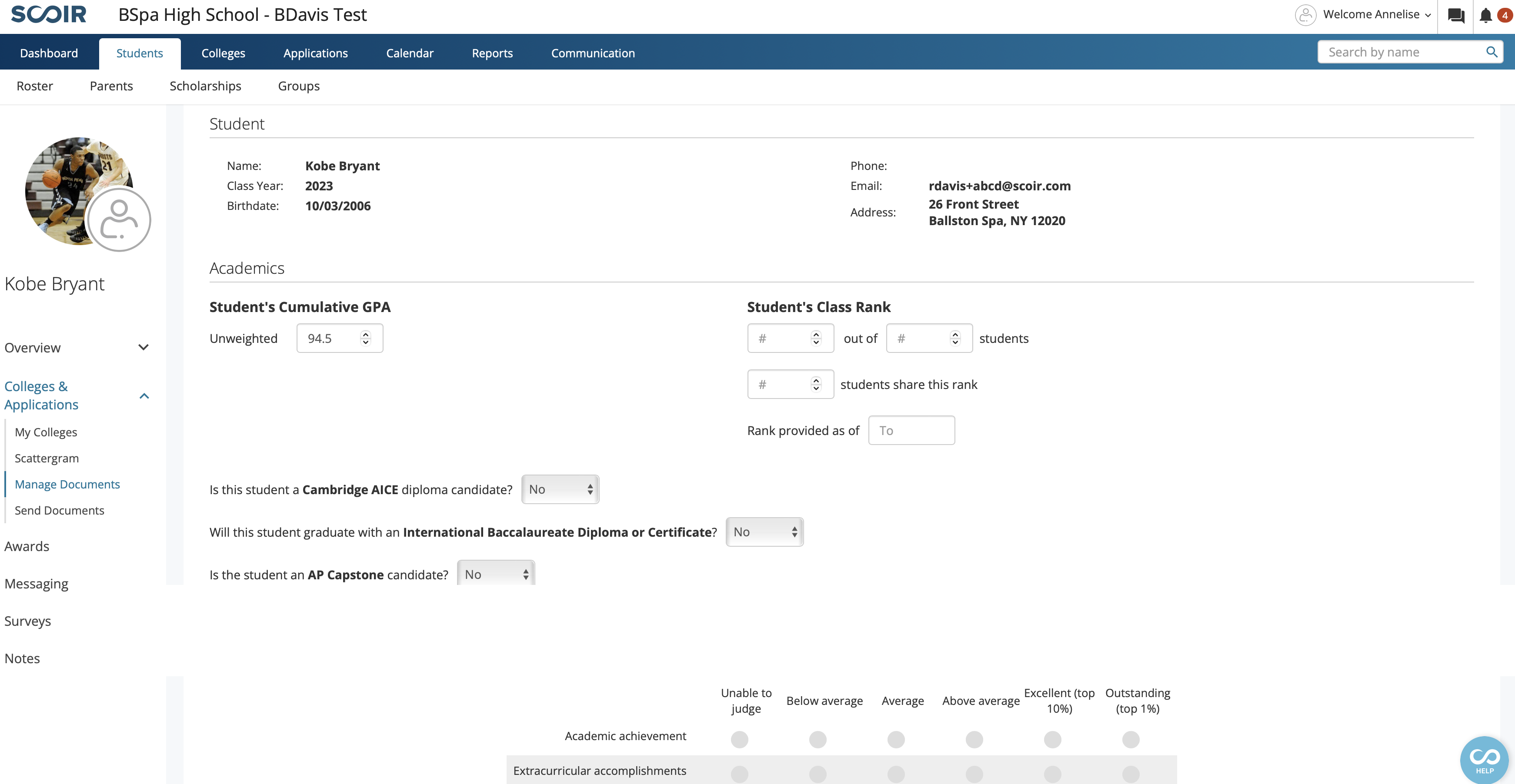Open the chat messages icon
Screen dimensions: 1515x784
tap(1456, 15)
